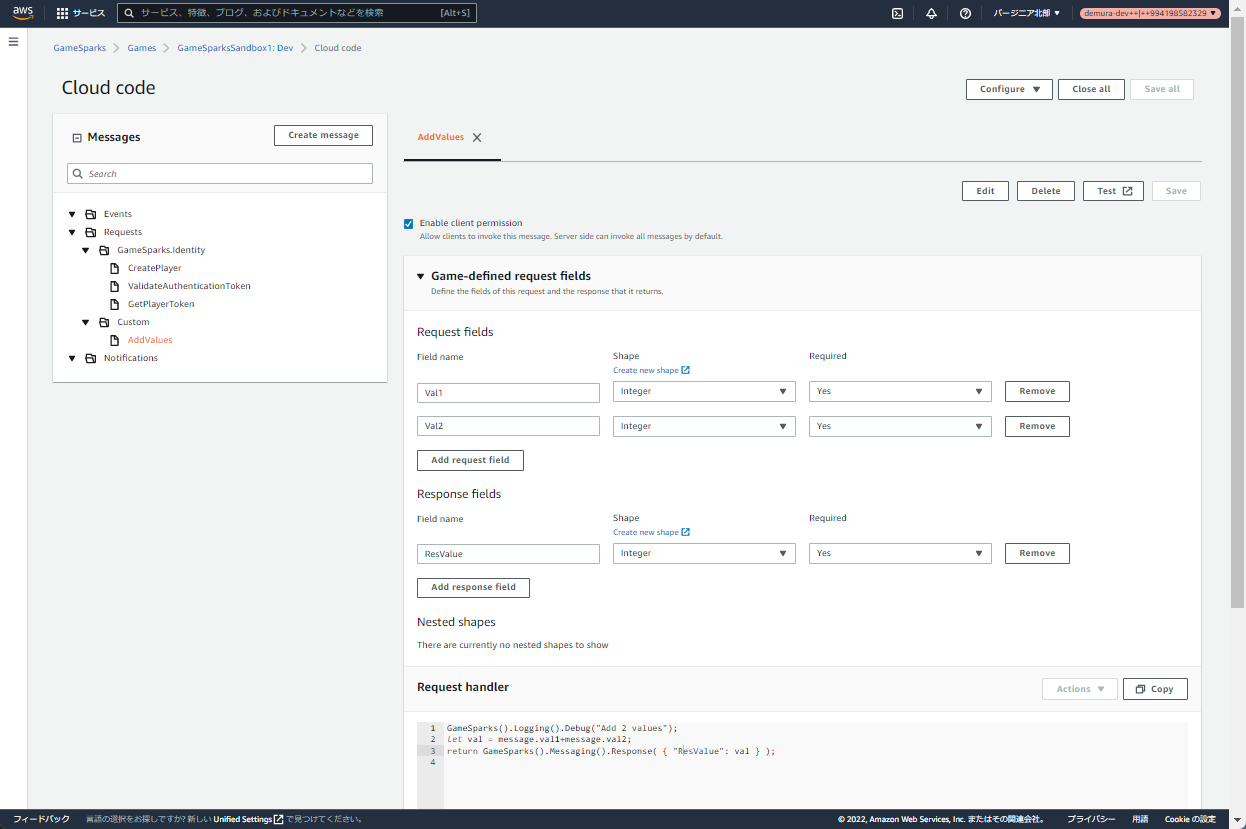Disable the Enable client permission checkbox
This screenshot has width=1246, height=829.
[x=409, y=223]
